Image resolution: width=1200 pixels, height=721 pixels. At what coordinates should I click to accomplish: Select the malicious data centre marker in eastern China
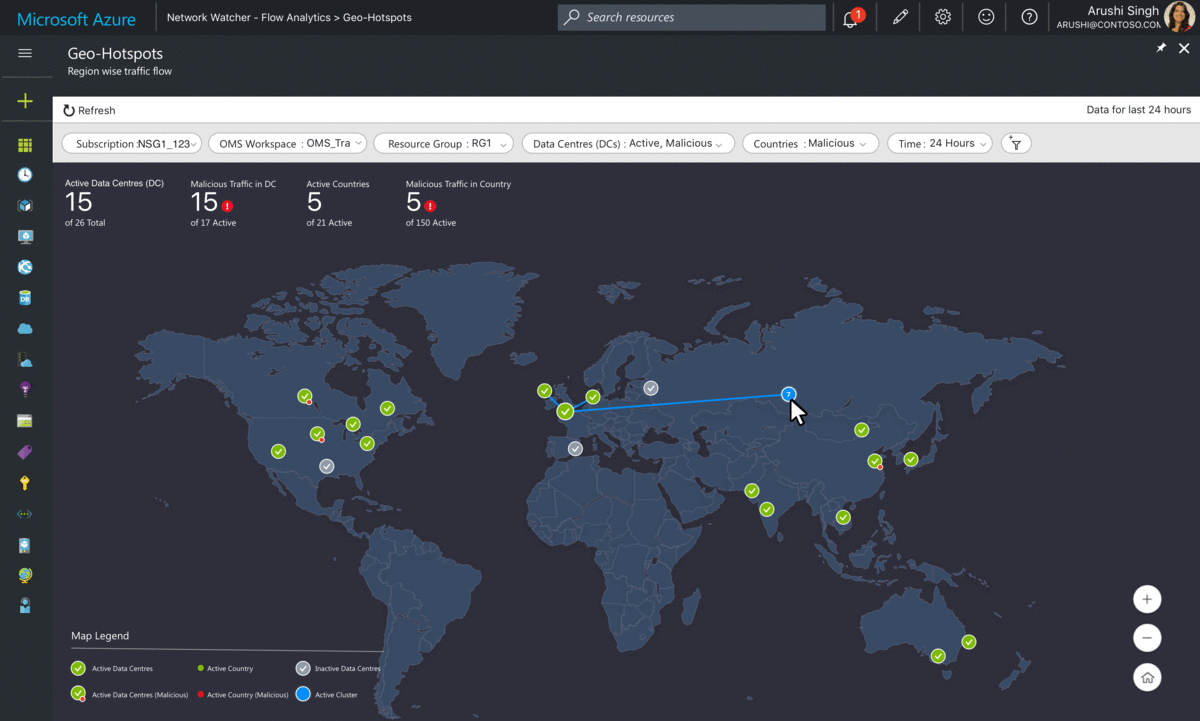[875, 461]
